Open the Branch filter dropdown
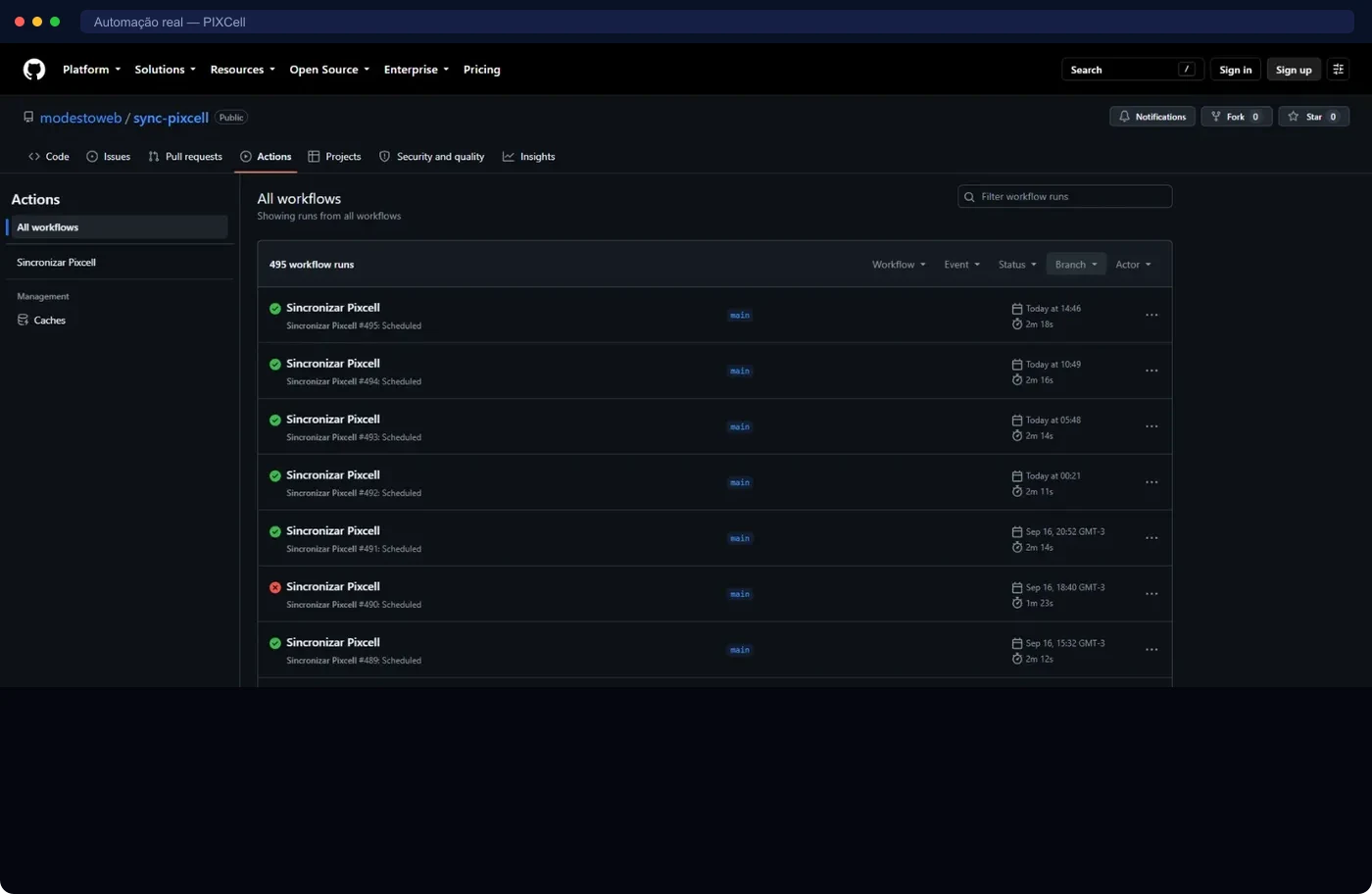This screenshot has width=1372, height=894. pyautogui.click(x=1076, y=265)
